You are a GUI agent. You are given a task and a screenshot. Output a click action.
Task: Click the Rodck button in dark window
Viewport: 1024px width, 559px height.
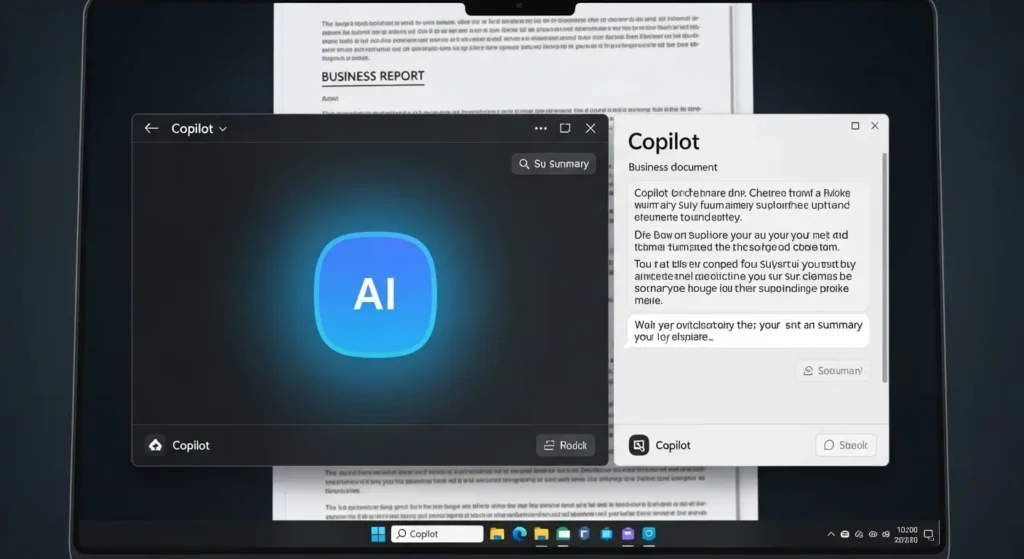(x=566, y=445)
